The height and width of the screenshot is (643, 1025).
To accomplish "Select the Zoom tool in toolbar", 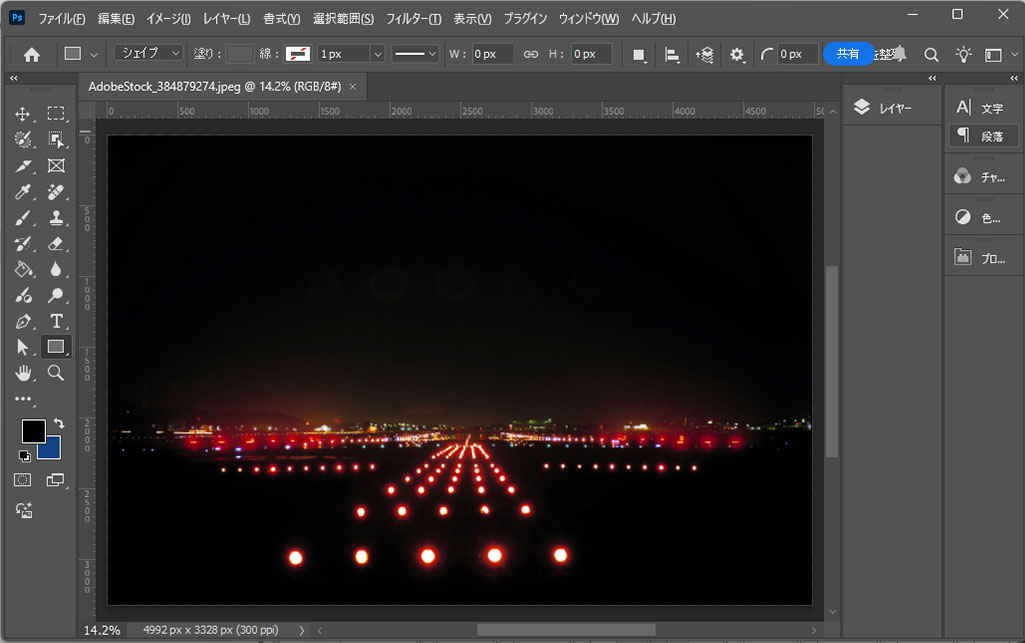I will (x=56, y=373).
